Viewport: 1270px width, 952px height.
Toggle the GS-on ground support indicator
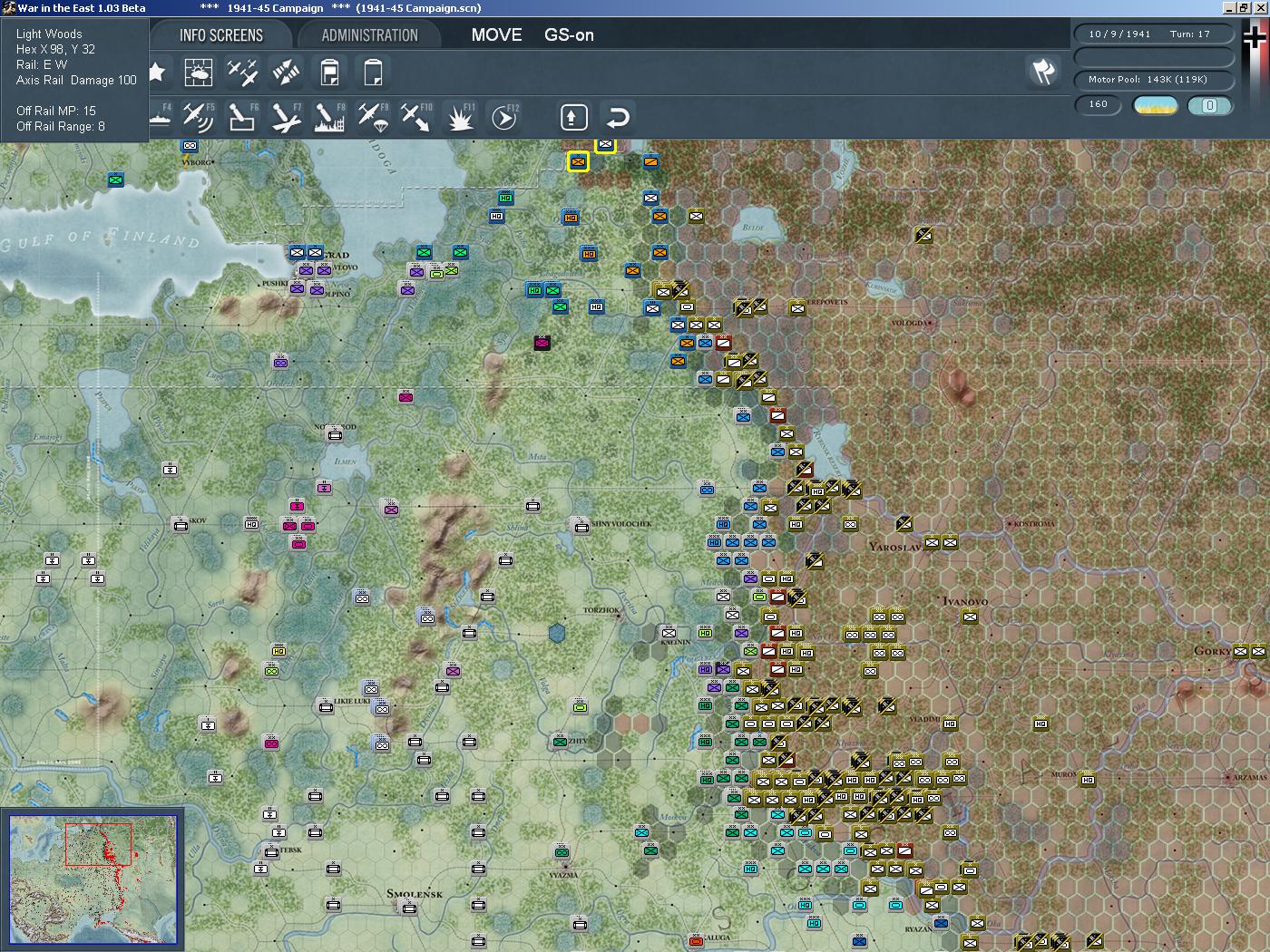[x=569, y=35]
